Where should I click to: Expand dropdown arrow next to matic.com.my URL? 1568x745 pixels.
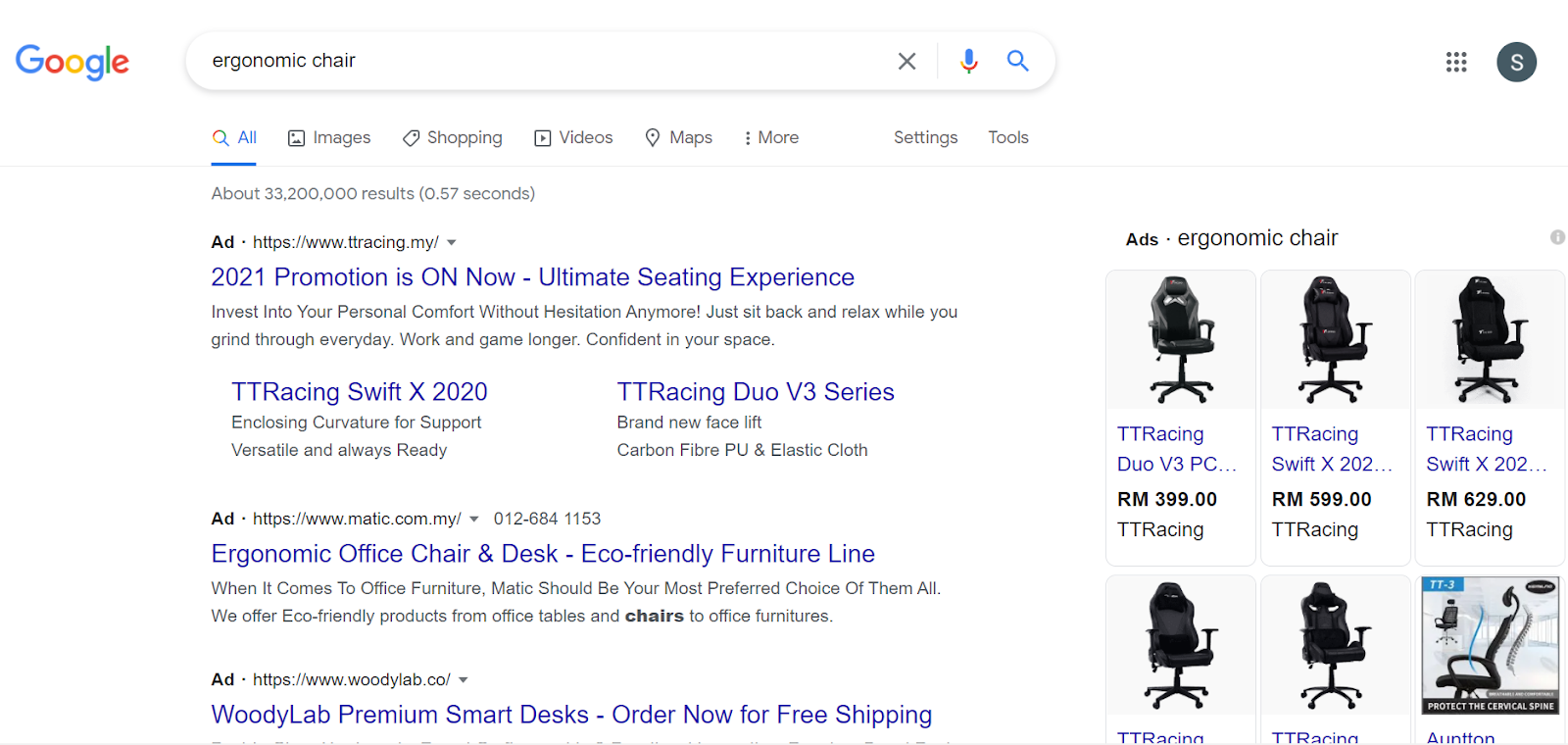click(474, 519)
